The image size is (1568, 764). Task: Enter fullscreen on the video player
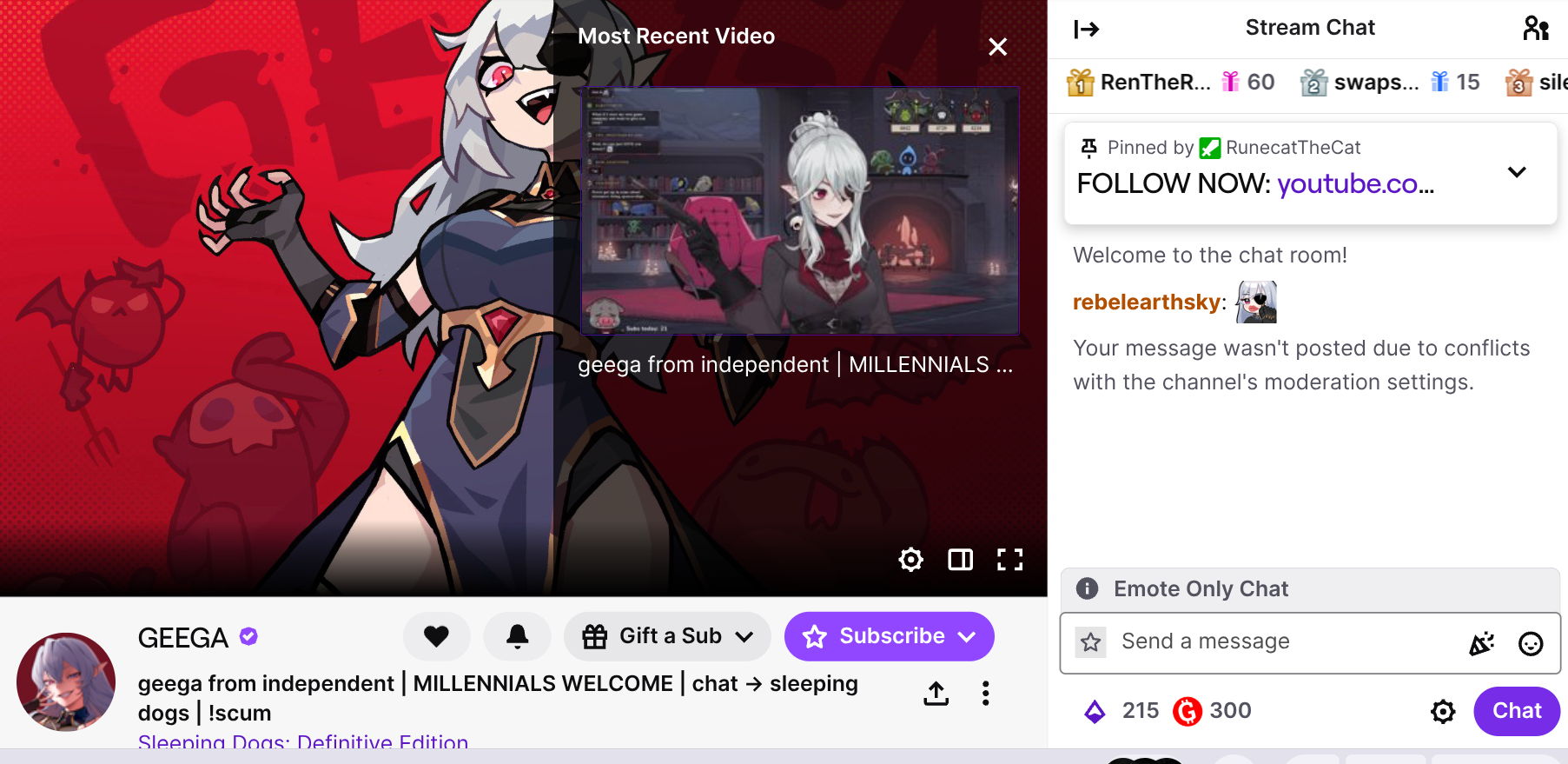[x=1009, y=559]
